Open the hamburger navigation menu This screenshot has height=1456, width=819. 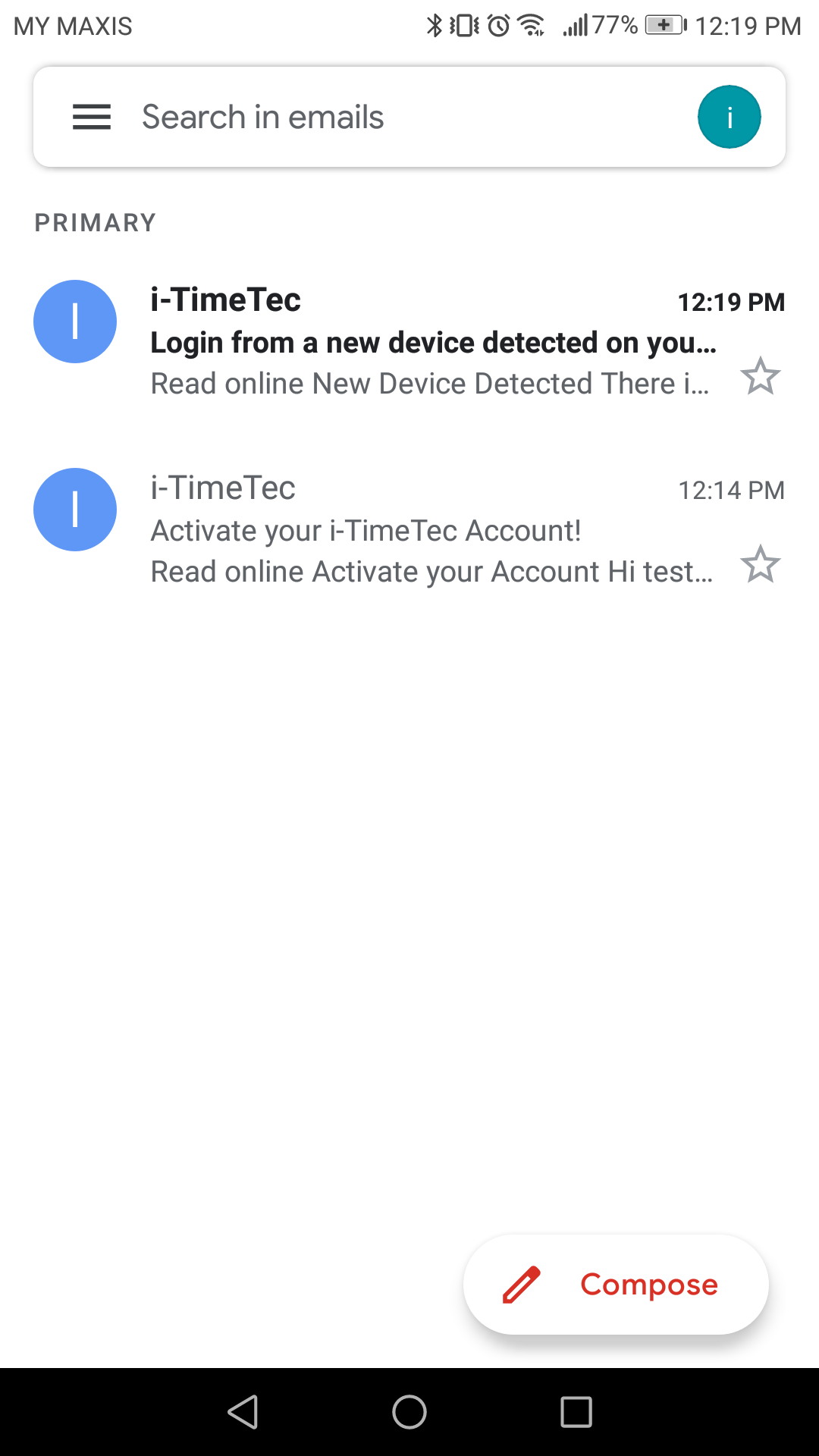coord(92,118)
